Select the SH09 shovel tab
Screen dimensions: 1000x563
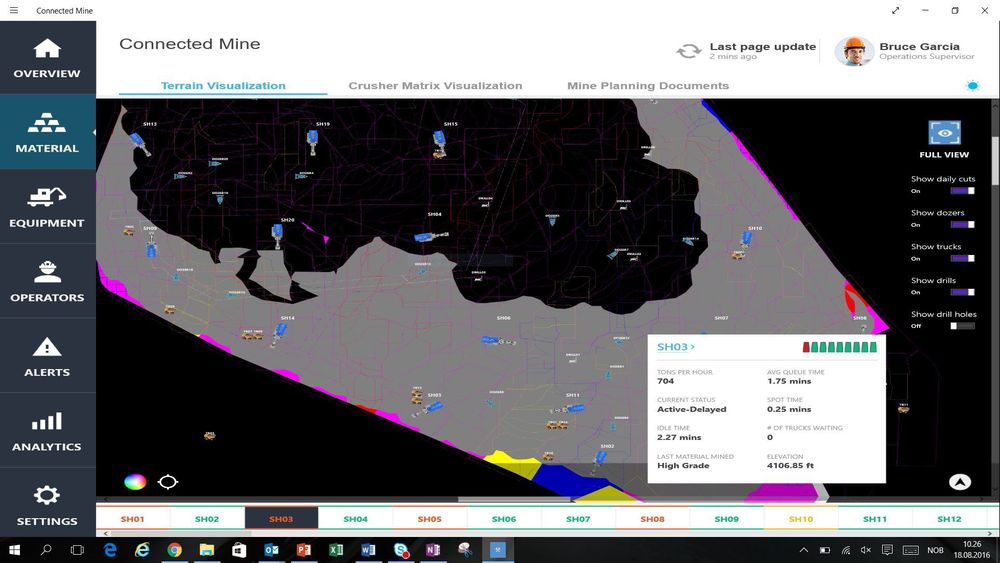coord(726,519)
